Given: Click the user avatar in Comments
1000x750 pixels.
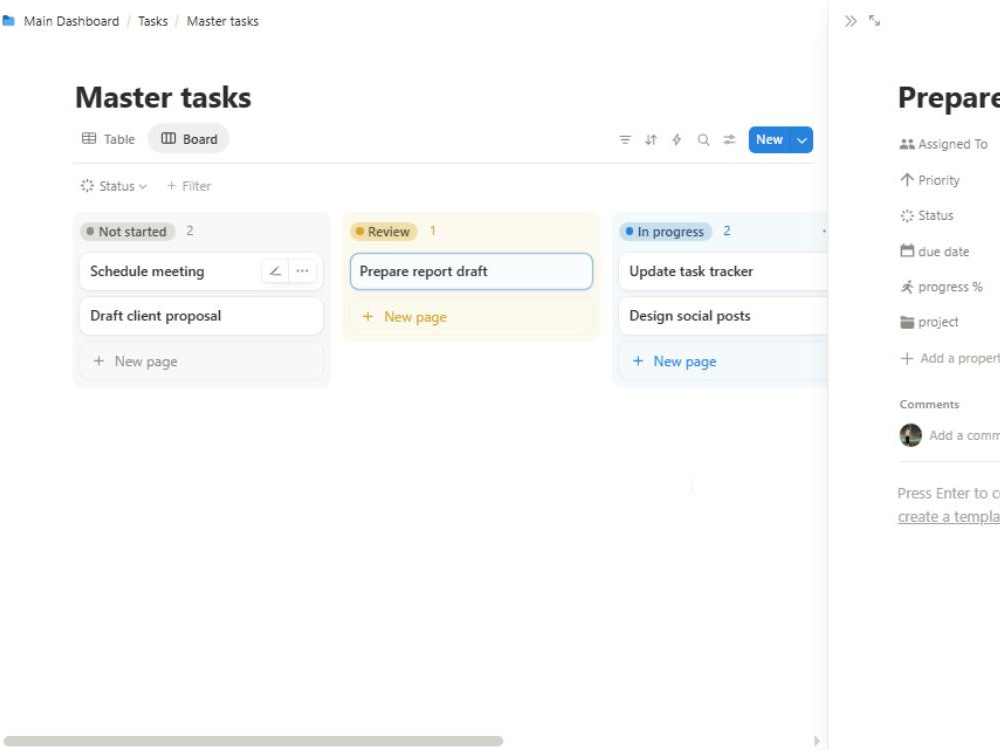Looking at the screenshot, I should (910, 436).
